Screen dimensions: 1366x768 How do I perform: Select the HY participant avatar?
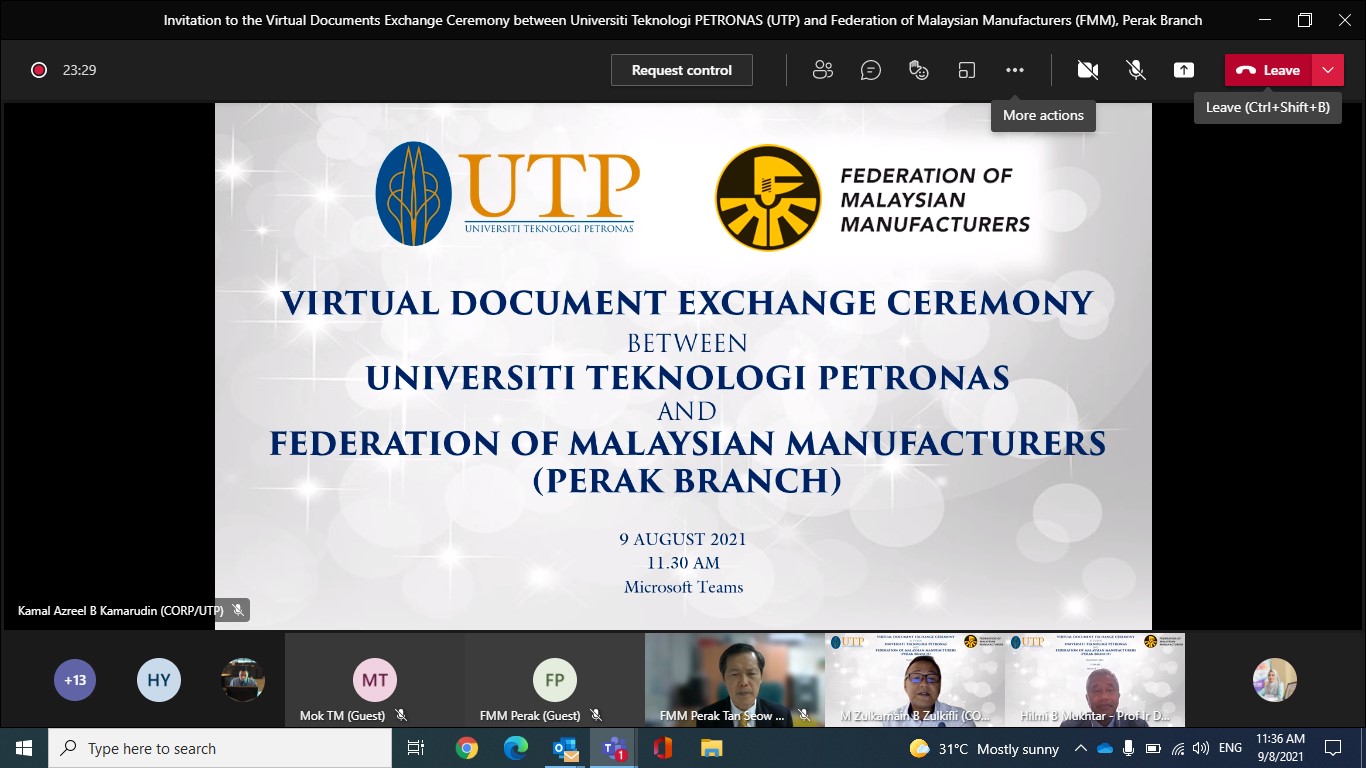tap(159, 680)
